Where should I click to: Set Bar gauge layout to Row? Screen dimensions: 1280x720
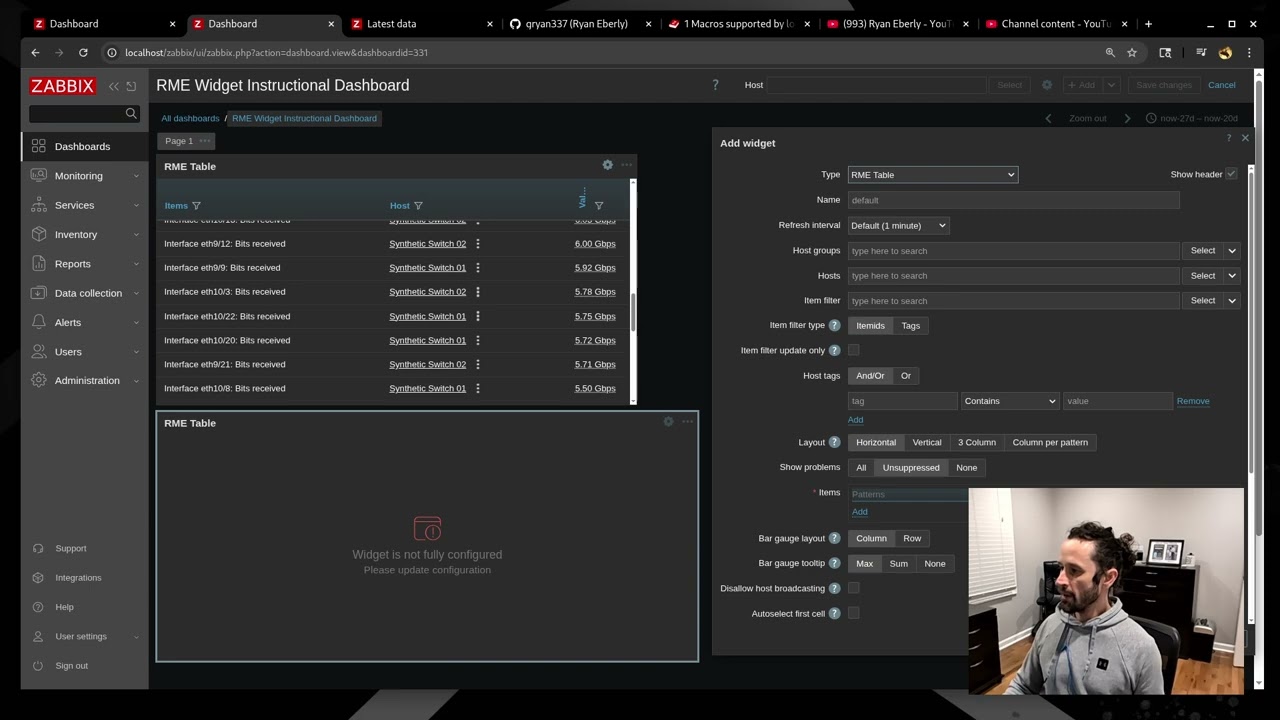[912, 538]
